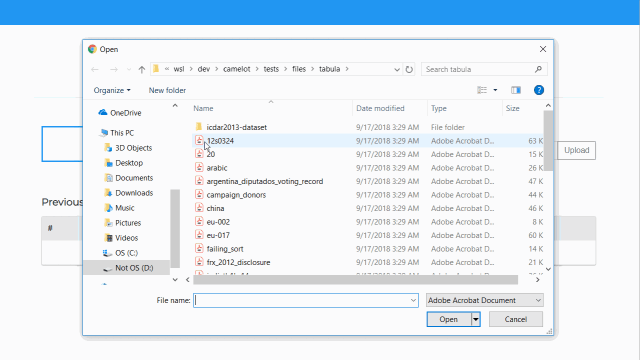Open Downloads in the navigation pane
This screenshot has height=360, width=640.
(129, 193)
